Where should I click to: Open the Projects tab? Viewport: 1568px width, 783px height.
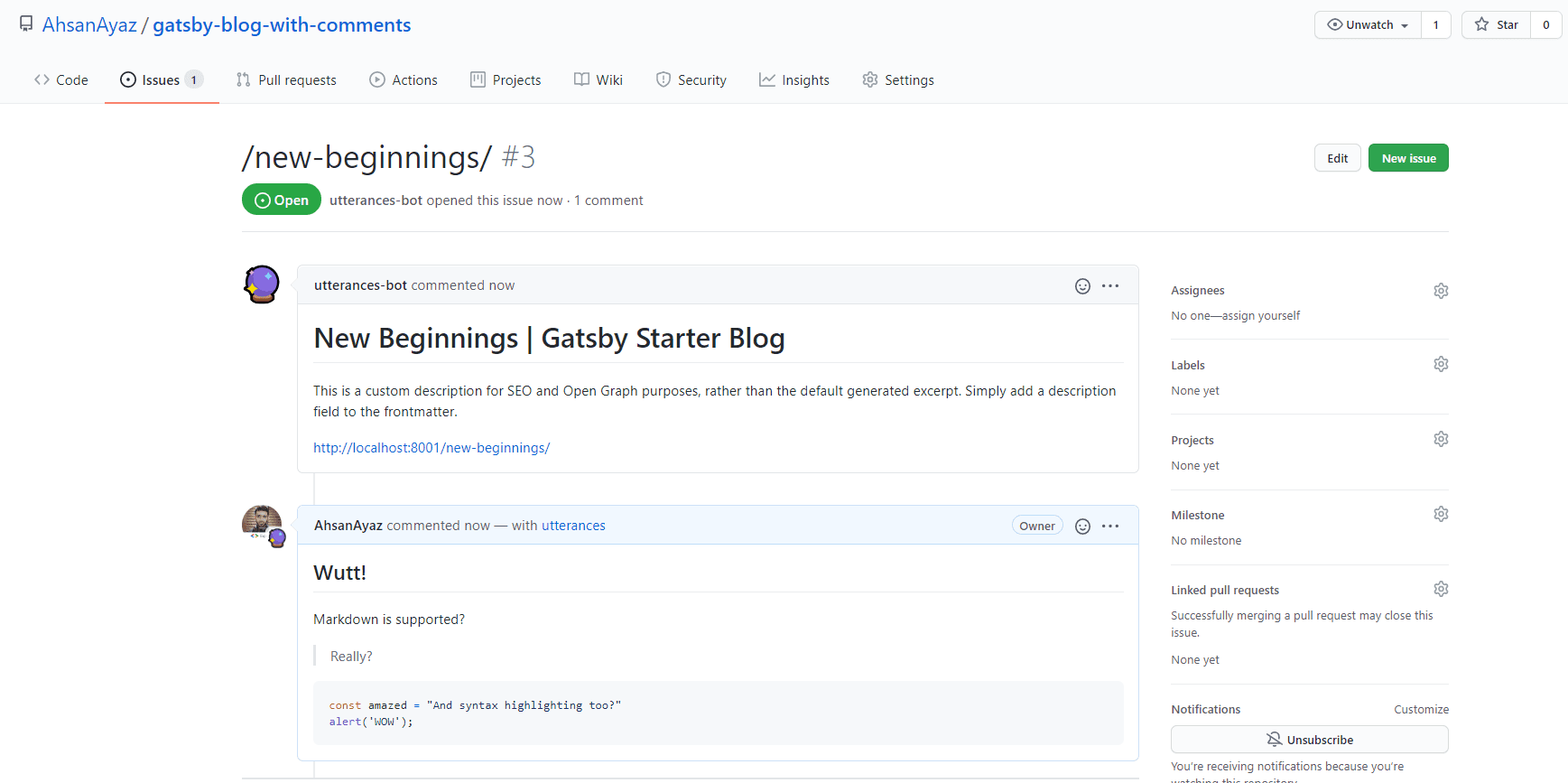(x=506, y=80)
